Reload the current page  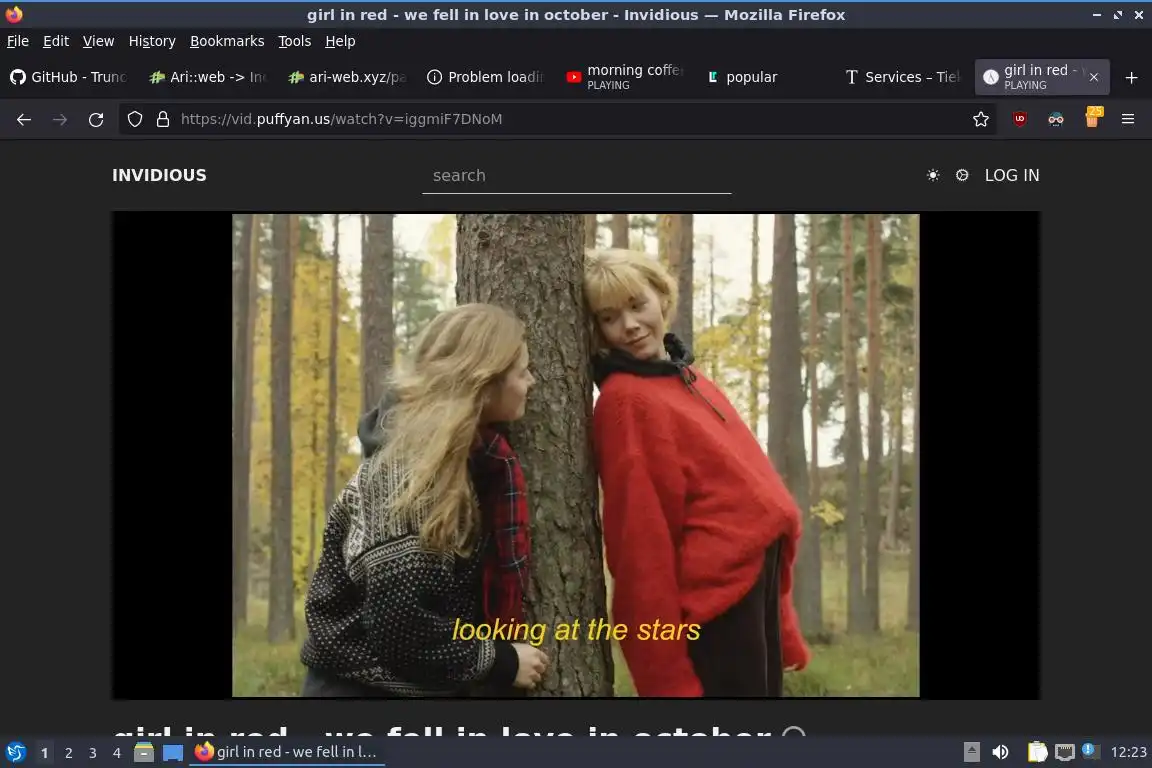(x=96, y=119)
